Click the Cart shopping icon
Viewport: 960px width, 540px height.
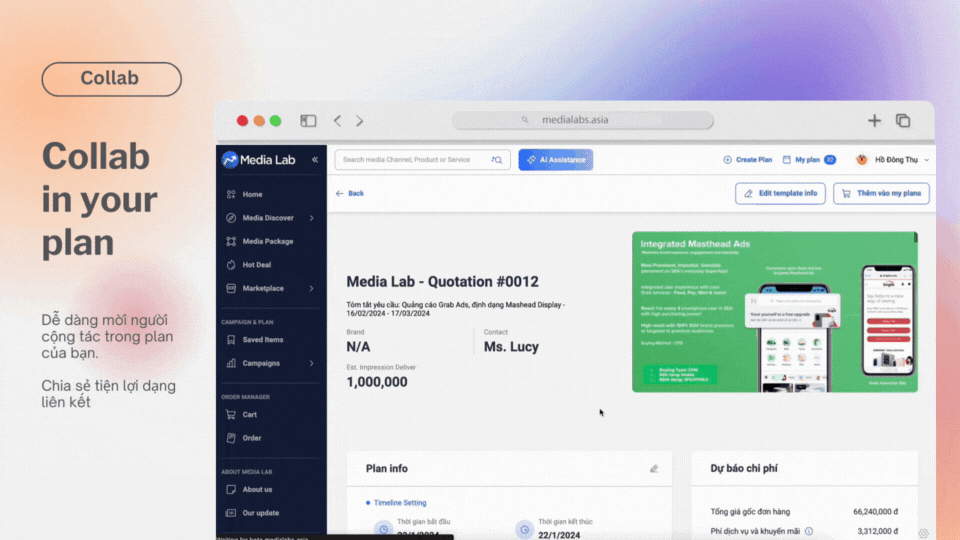tap(231, 414)
